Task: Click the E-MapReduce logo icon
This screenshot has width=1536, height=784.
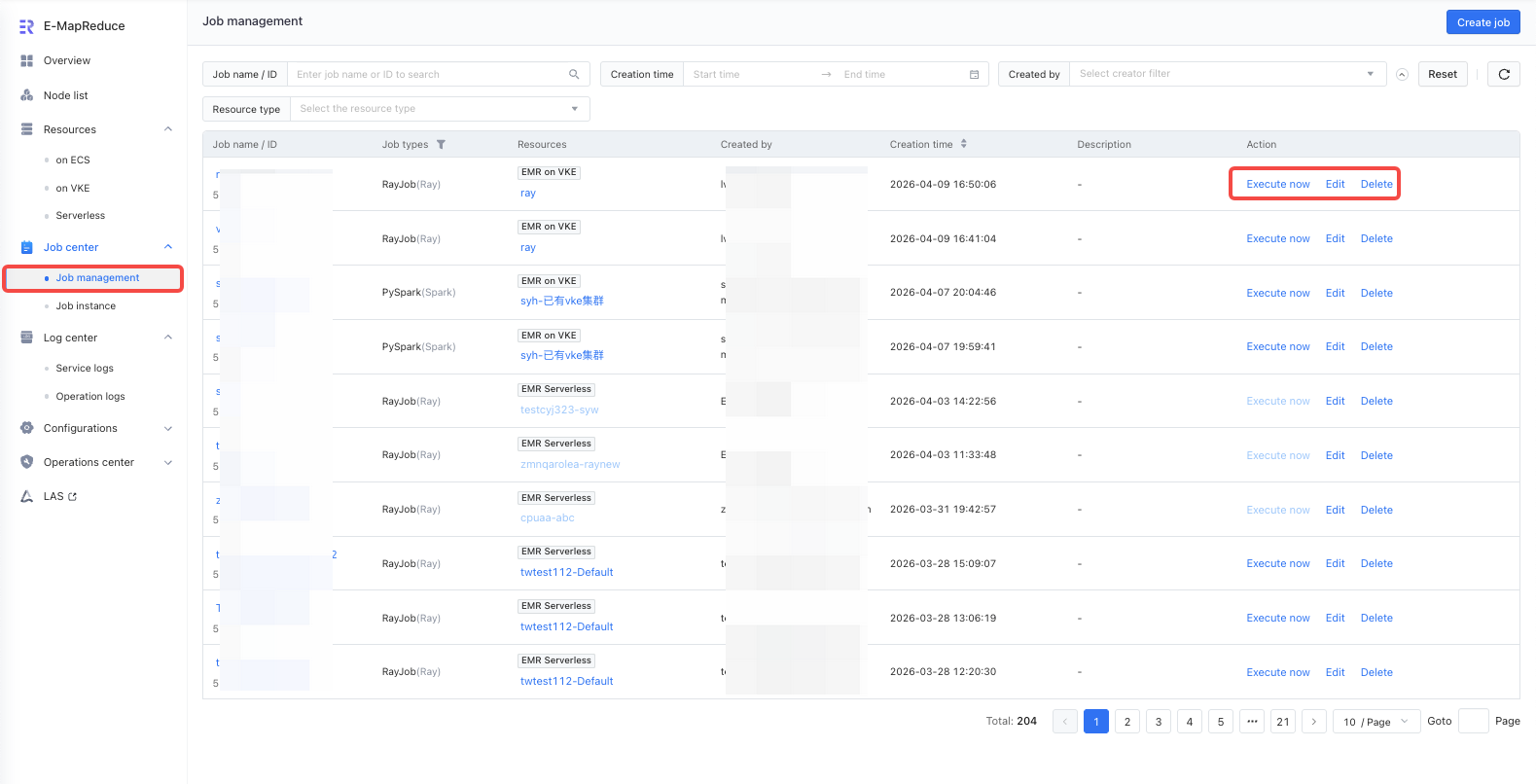Action: point(26,26)
